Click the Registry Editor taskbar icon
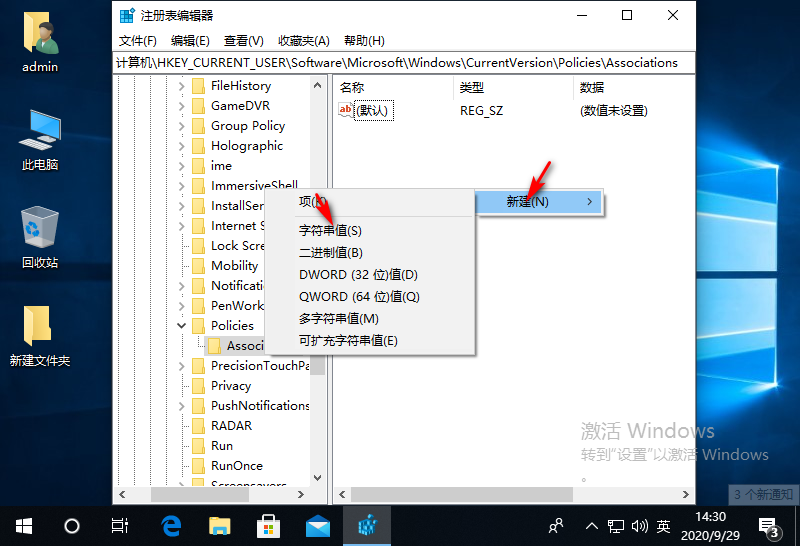Image resolution: width=800 pixels, height=546 pixels. point(367,526)
